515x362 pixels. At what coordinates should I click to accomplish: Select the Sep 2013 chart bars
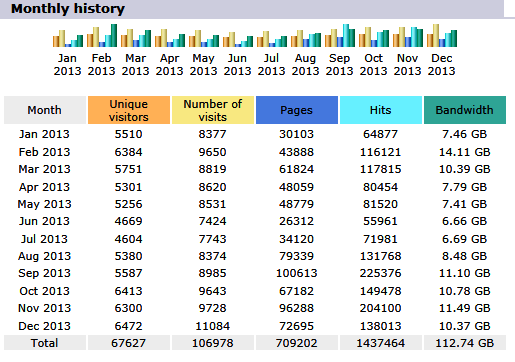coord(340,35)
